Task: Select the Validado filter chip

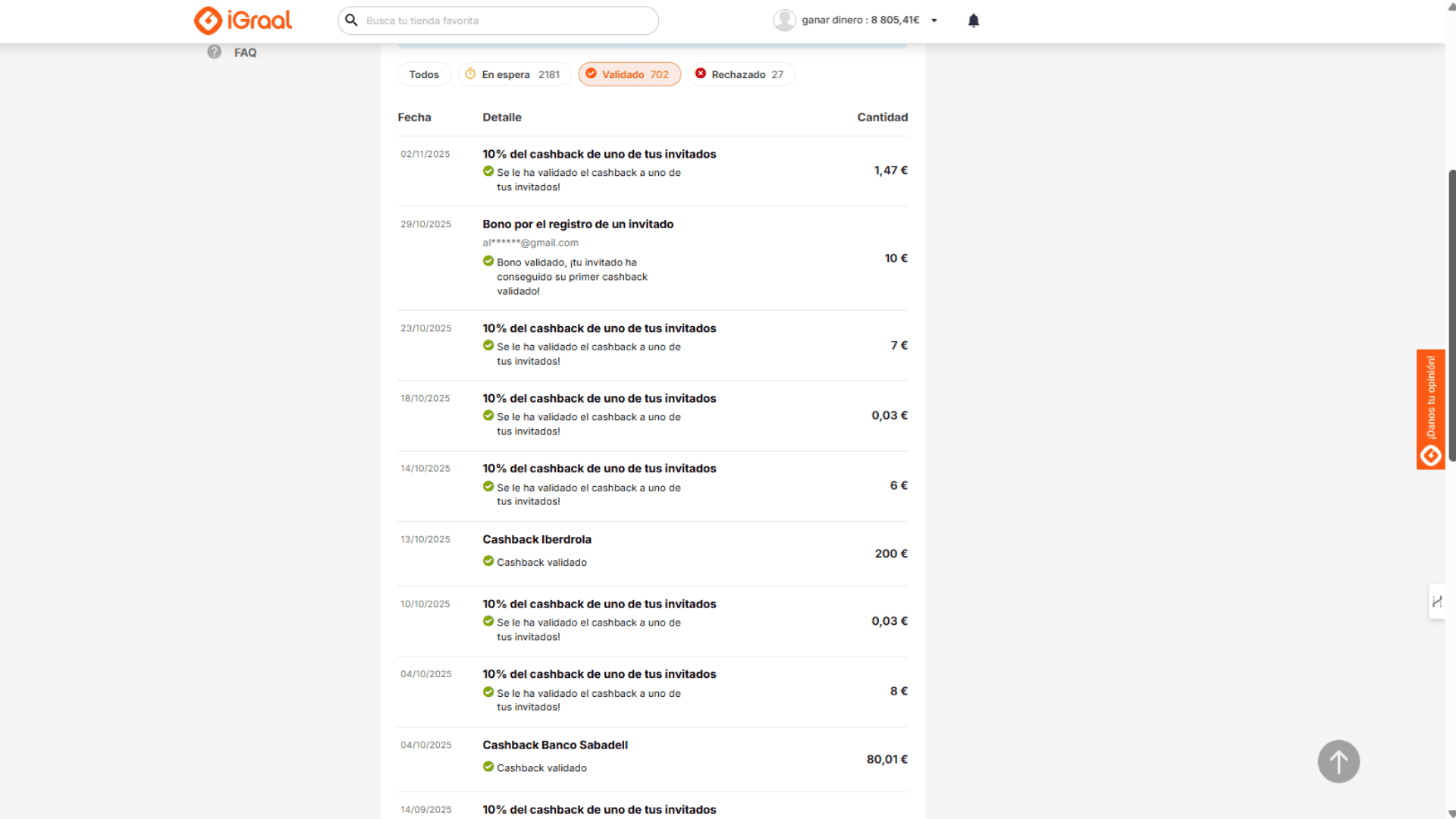Action: [x=629, y=74]
